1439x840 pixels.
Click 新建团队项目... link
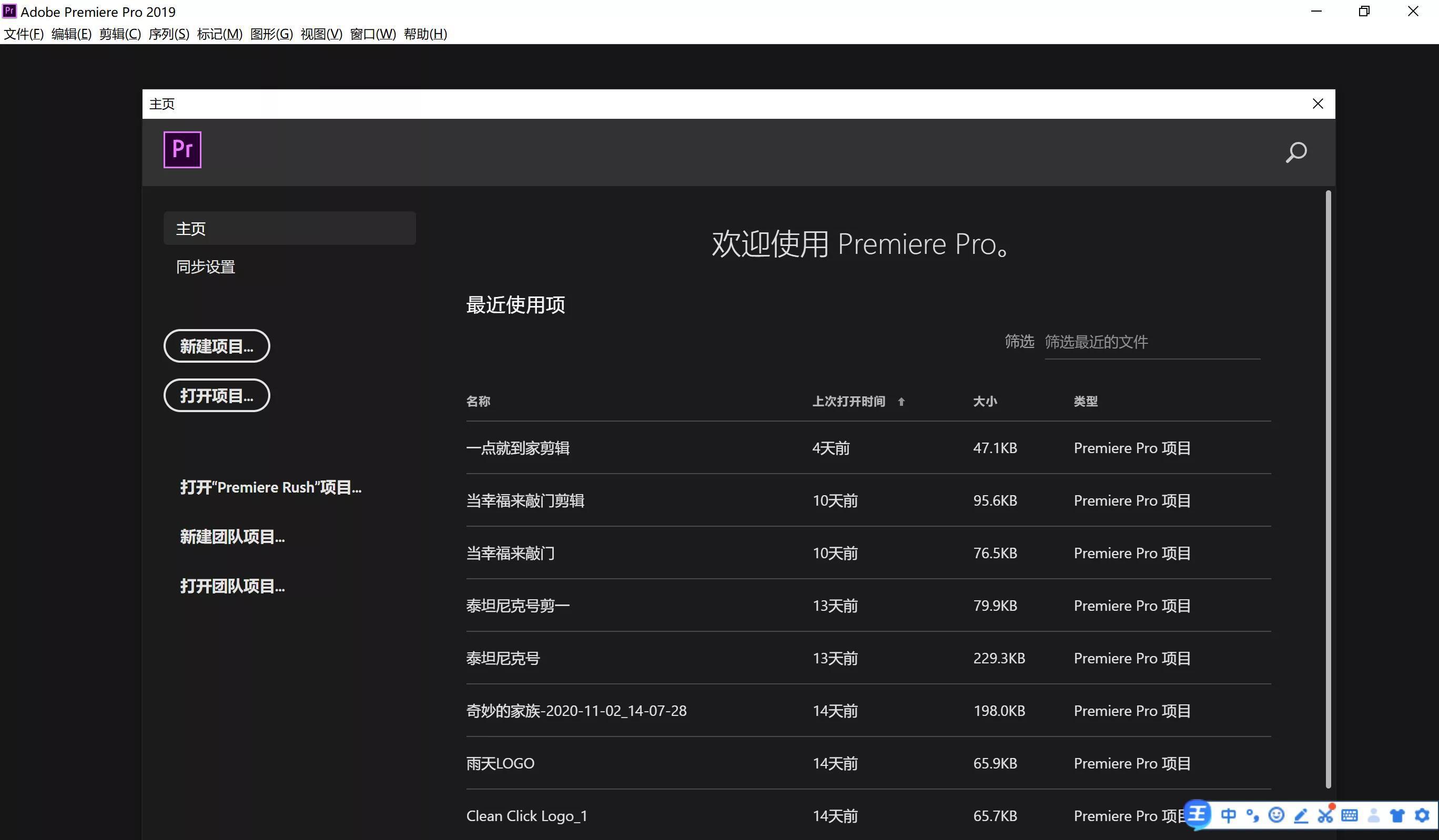pos(232,536)
